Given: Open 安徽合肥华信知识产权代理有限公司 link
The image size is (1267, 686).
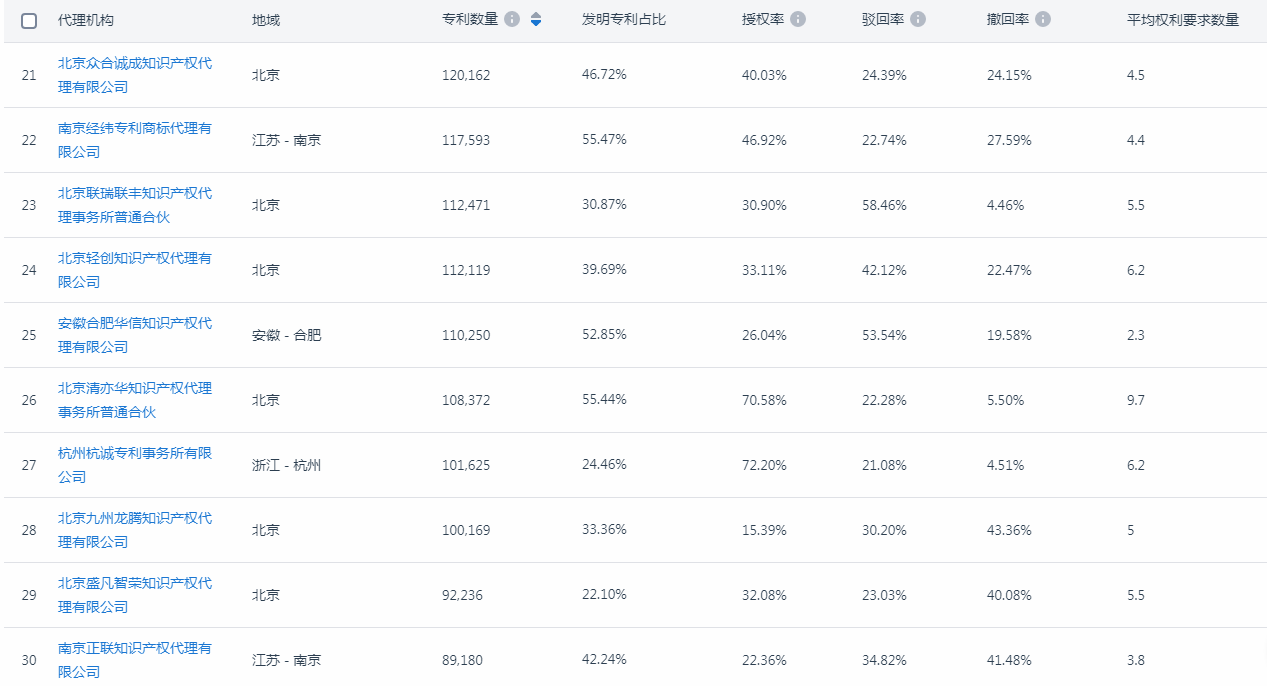Looking at the screenshot, I should [x=135, y=335].
